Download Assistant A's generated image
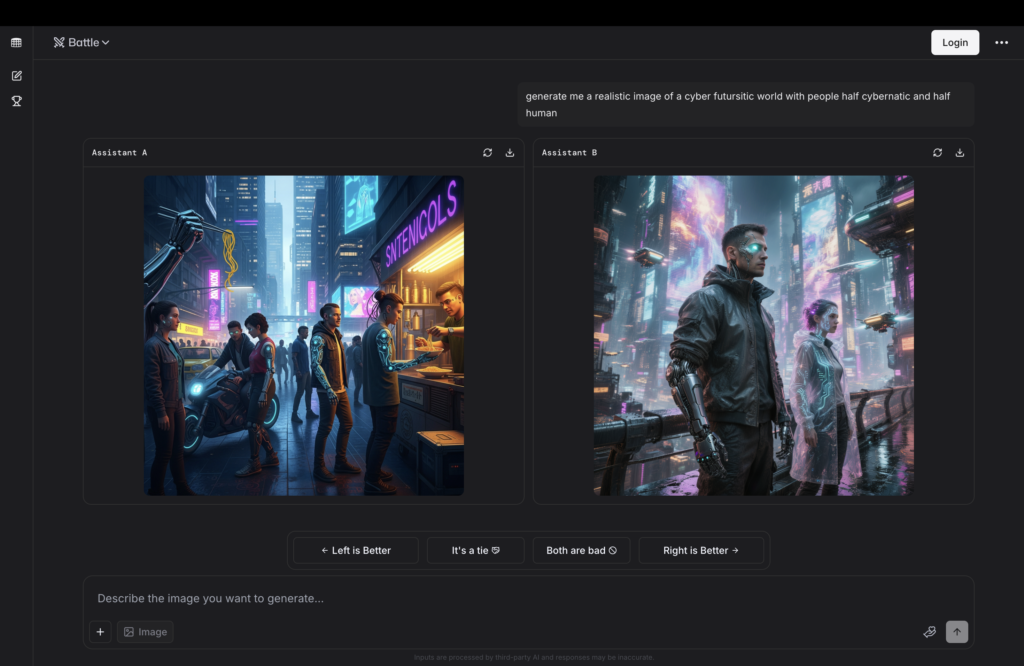Screen dimensions: 1024x666 coord(510,152)
